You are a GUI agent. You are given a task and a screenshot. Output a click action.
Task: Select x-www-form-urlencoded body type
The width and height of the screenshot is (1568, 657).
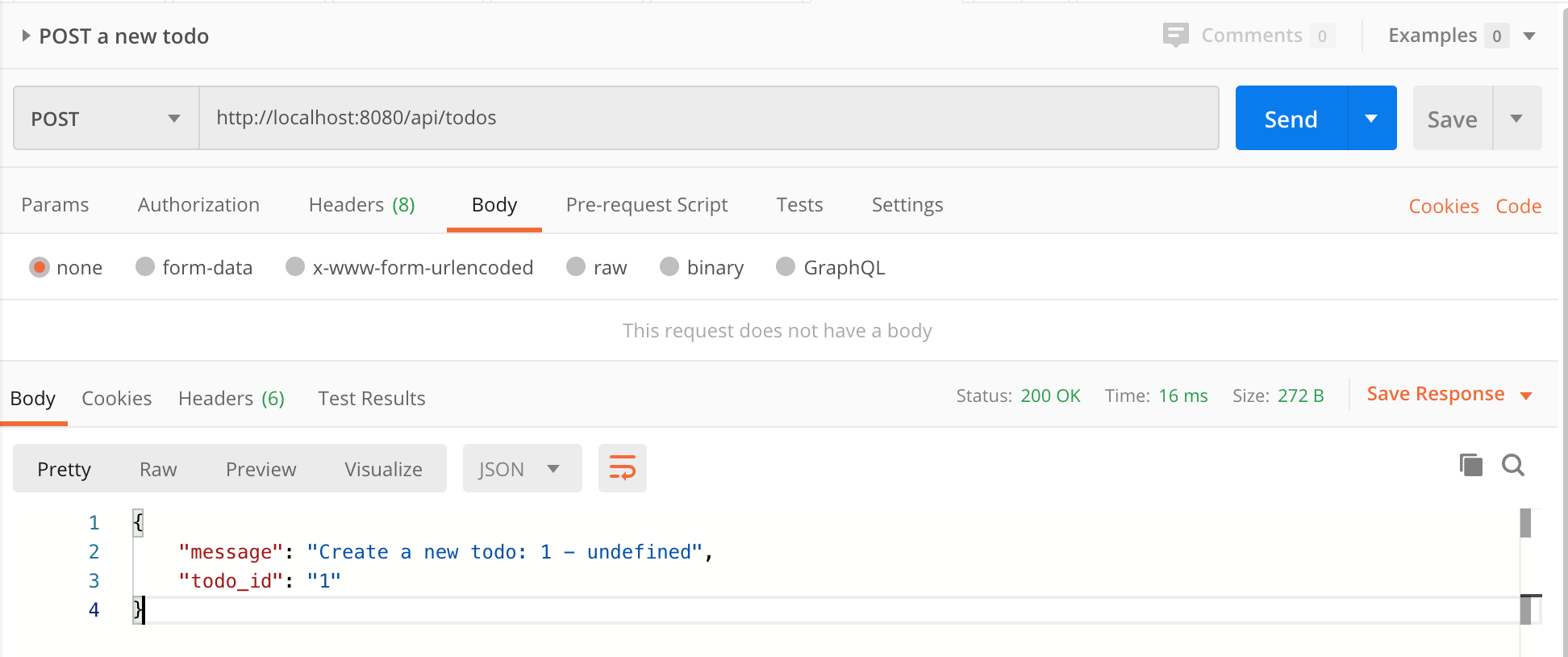coord(295,267)
